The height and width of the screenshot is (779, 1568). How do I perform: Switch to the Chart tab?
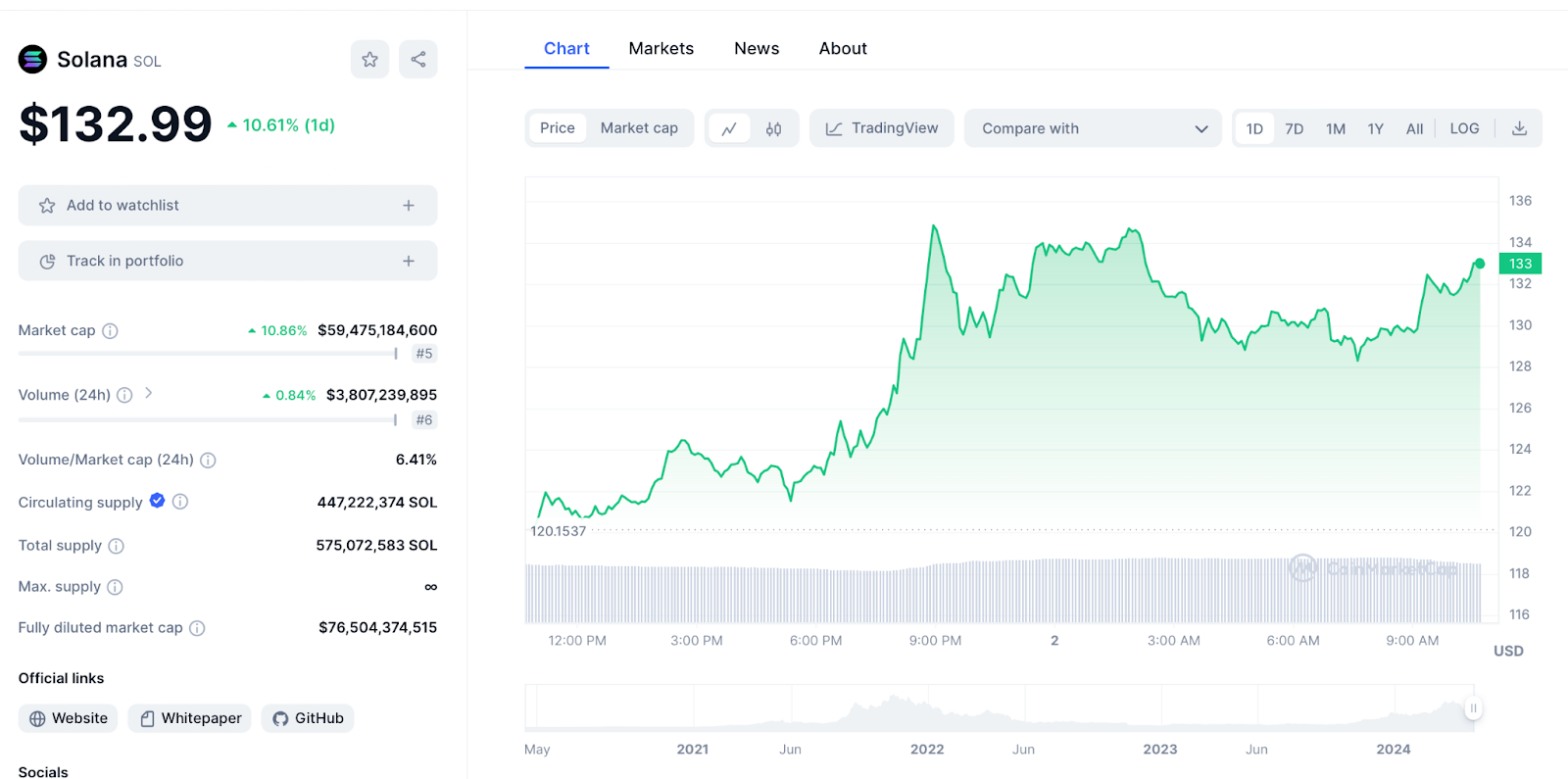tap(566, 49)
